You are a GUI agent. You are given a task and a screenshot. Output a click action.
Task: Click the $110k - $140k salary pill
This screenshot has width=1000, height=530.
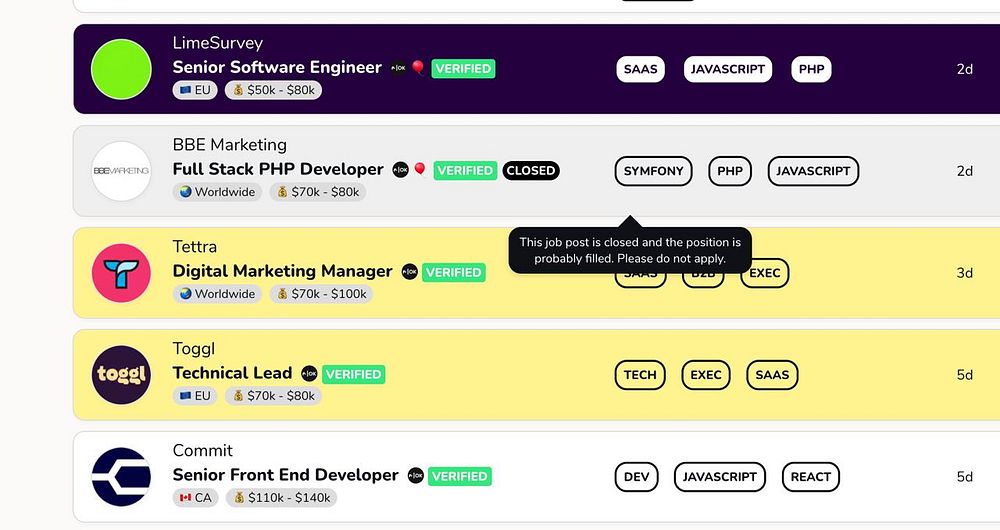point(281,498)
